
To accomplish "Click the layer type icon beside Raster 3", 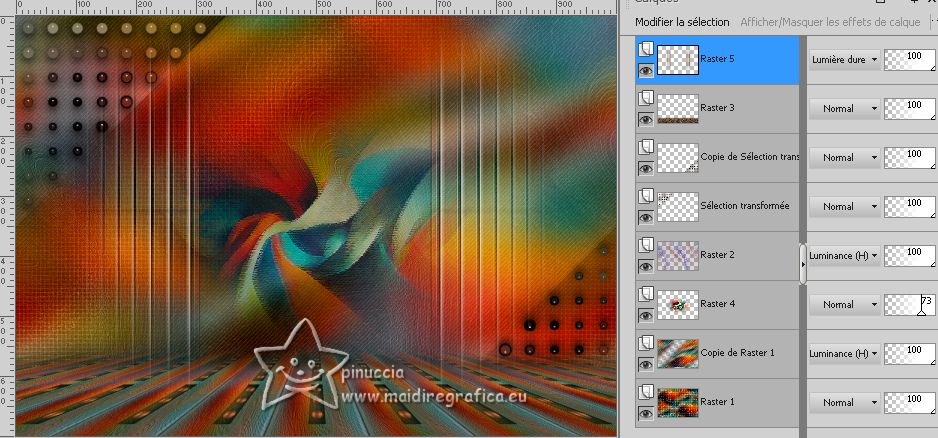I will (x=645, y=98).
